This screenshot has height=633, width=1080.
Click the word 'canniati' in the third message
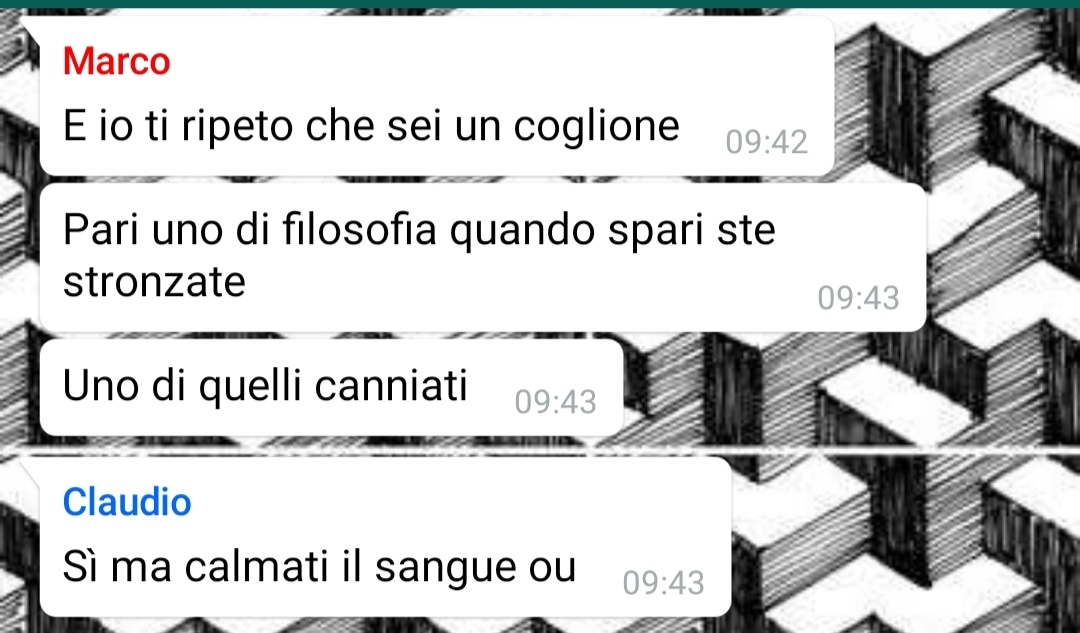pos(391,384)
